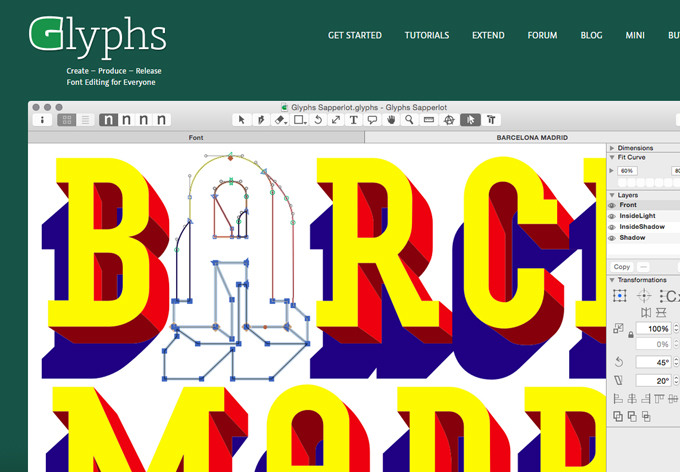Collapse the Layers section
Image resolution: width=680 pixels, height=472 pixels.
click(x=612, y=195)
